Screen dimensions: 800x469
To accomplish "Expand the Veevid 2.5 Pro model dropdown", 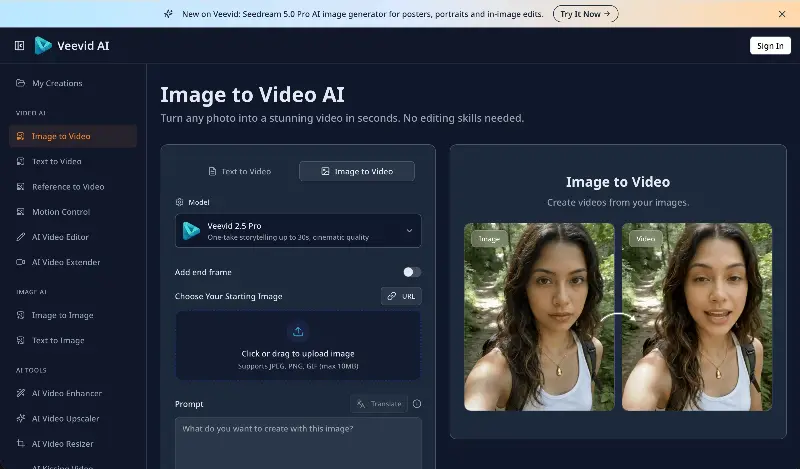I will click(298, 231).
